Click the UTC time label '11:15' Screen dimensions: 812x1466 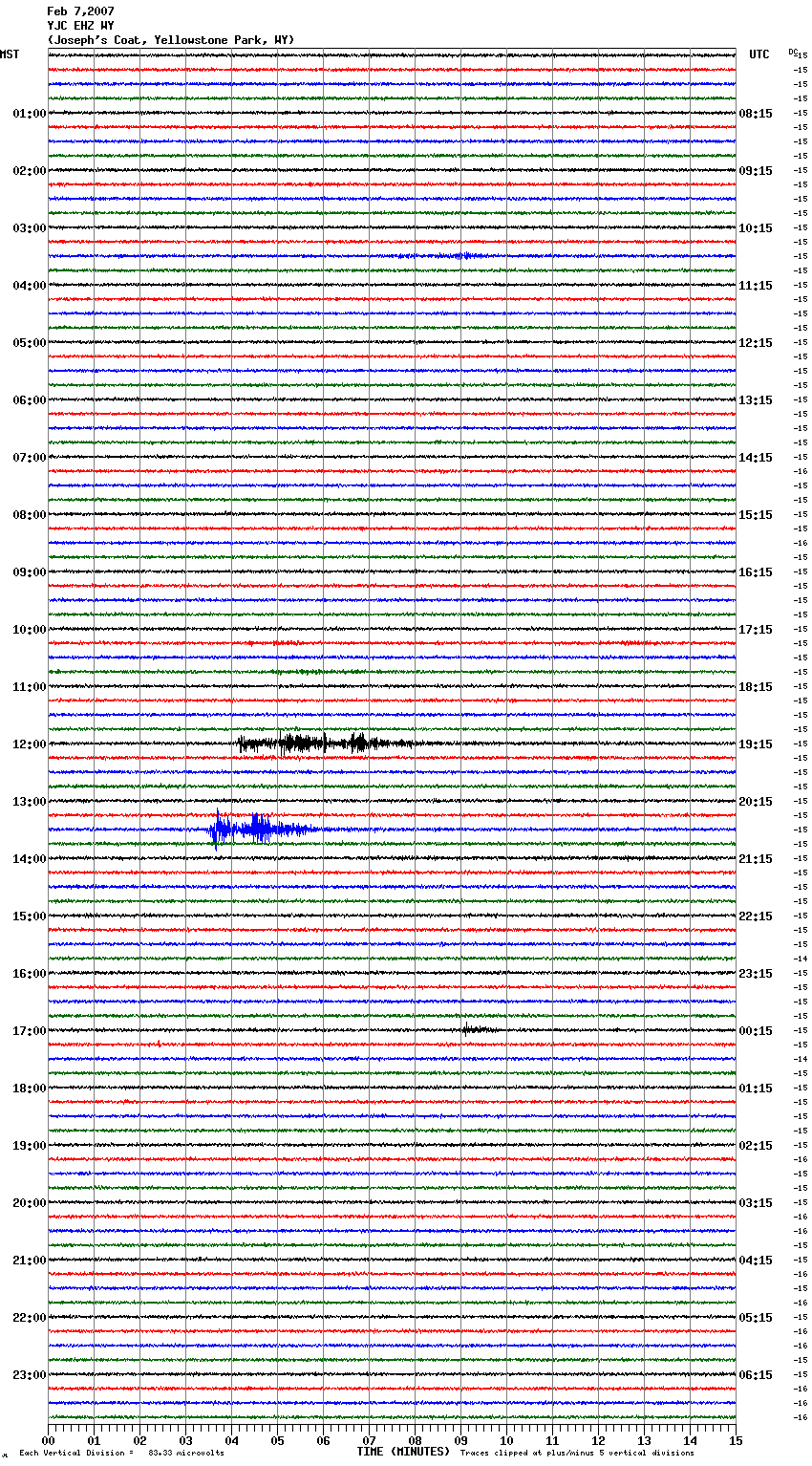[x=756, y=286]
